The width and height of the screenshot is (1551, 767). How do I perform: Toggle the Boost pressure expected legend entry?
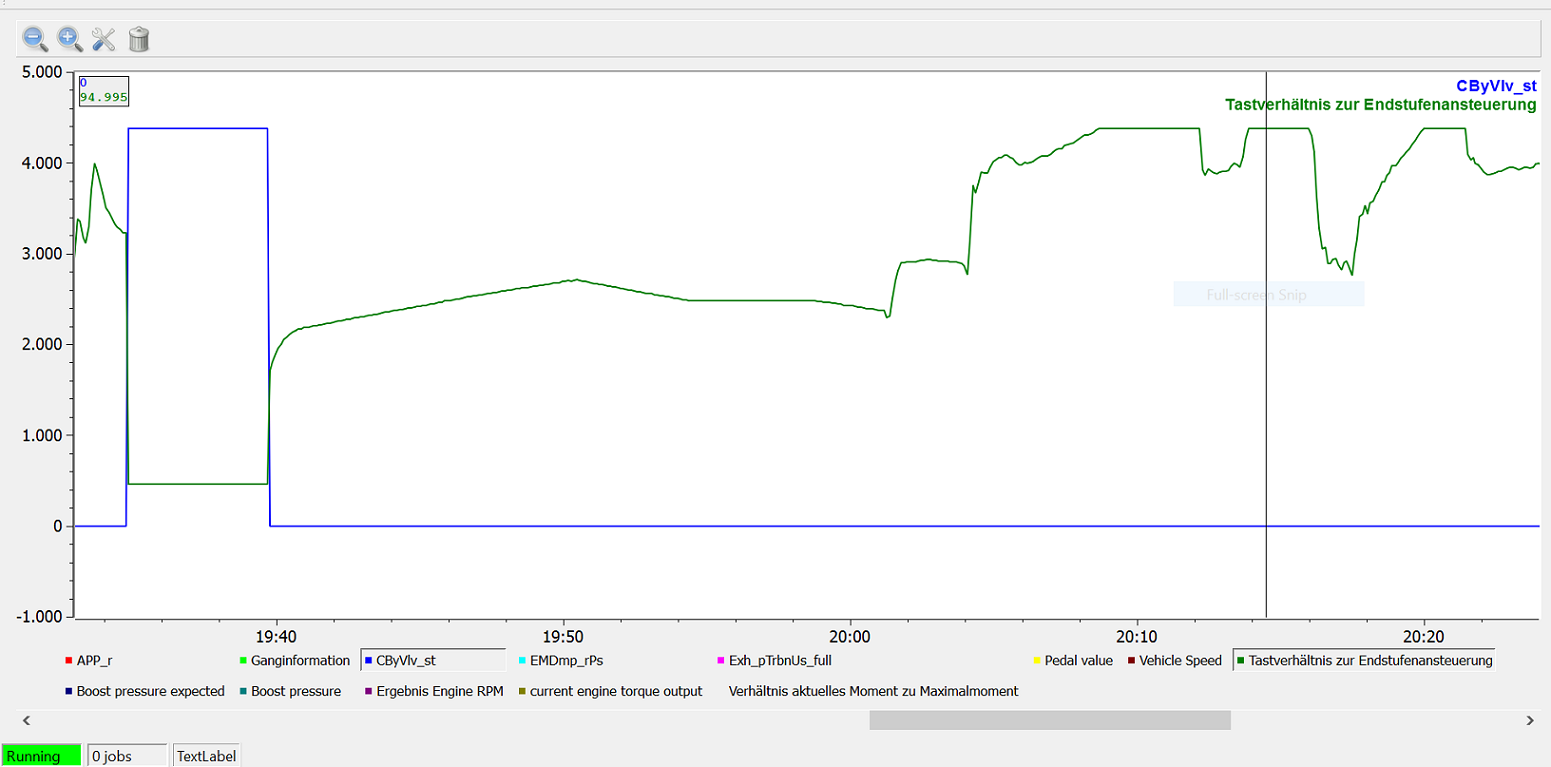144,691
